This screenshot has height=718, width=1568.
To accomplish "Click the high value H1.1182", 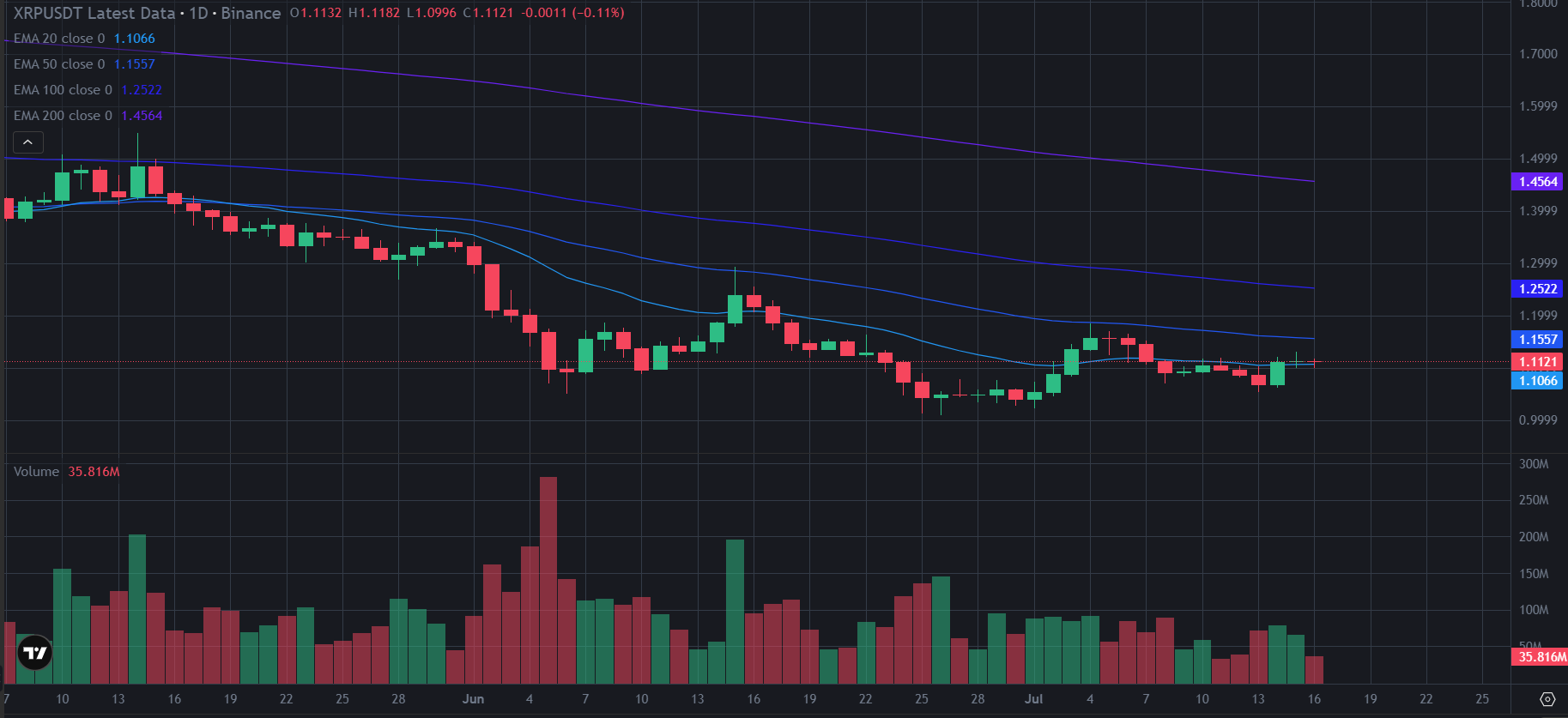I will click(374, 13).
